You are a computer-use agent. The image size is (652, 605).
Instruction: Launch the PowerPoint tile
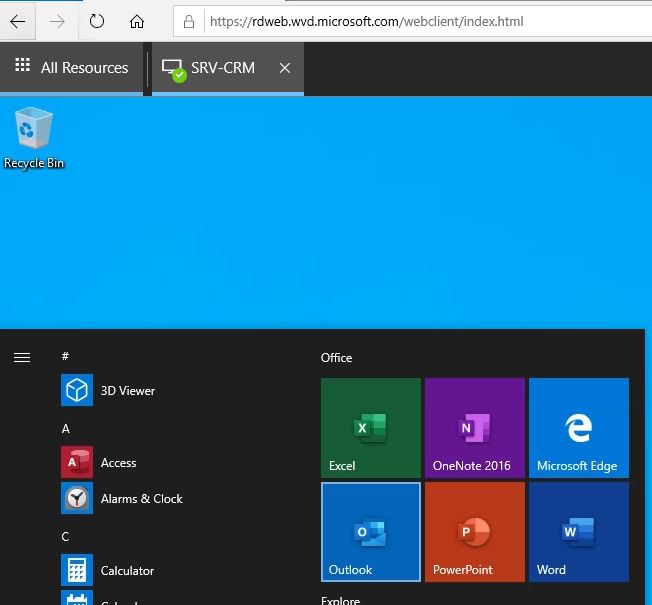(475, 532)
